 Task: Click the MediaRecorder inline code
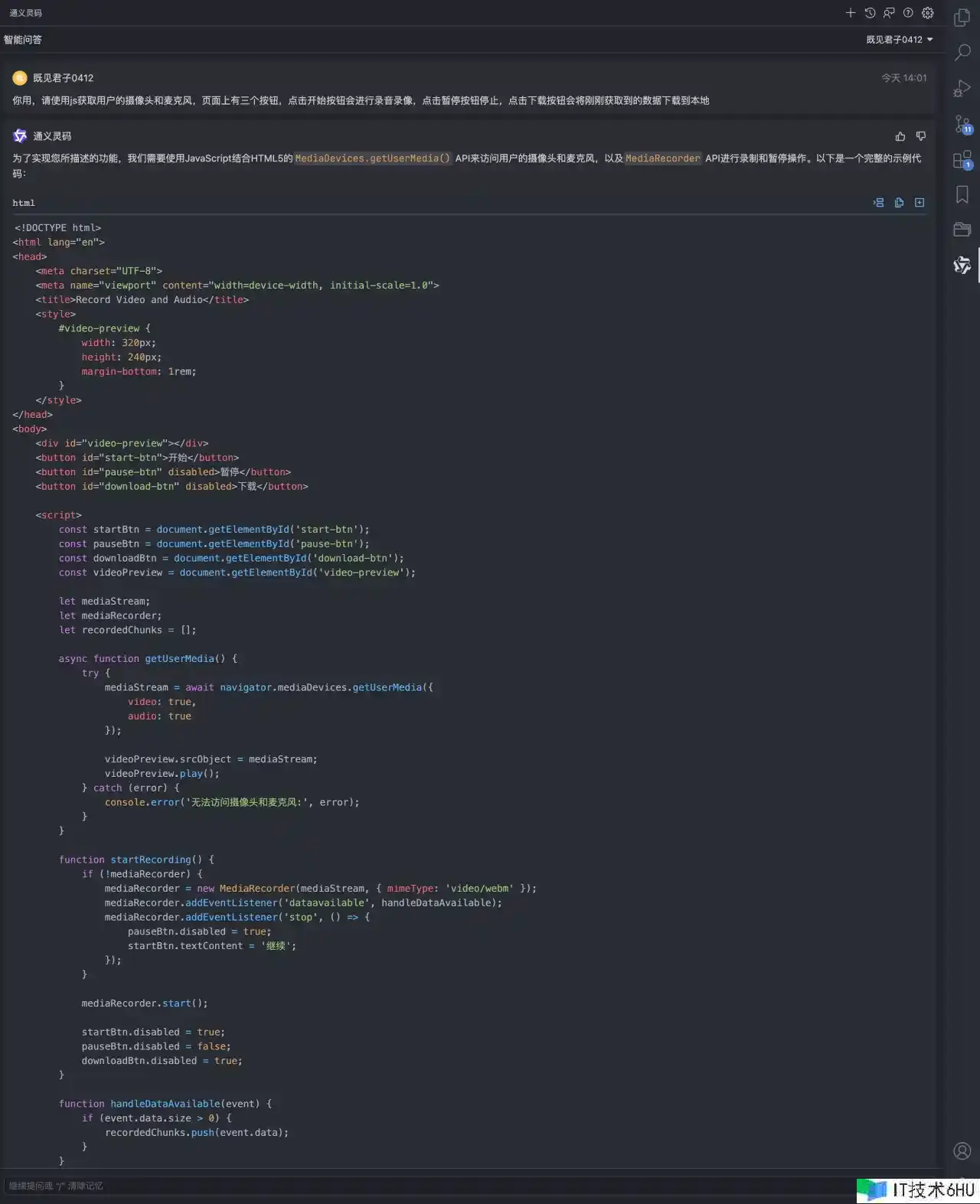(x=663, y=158)
